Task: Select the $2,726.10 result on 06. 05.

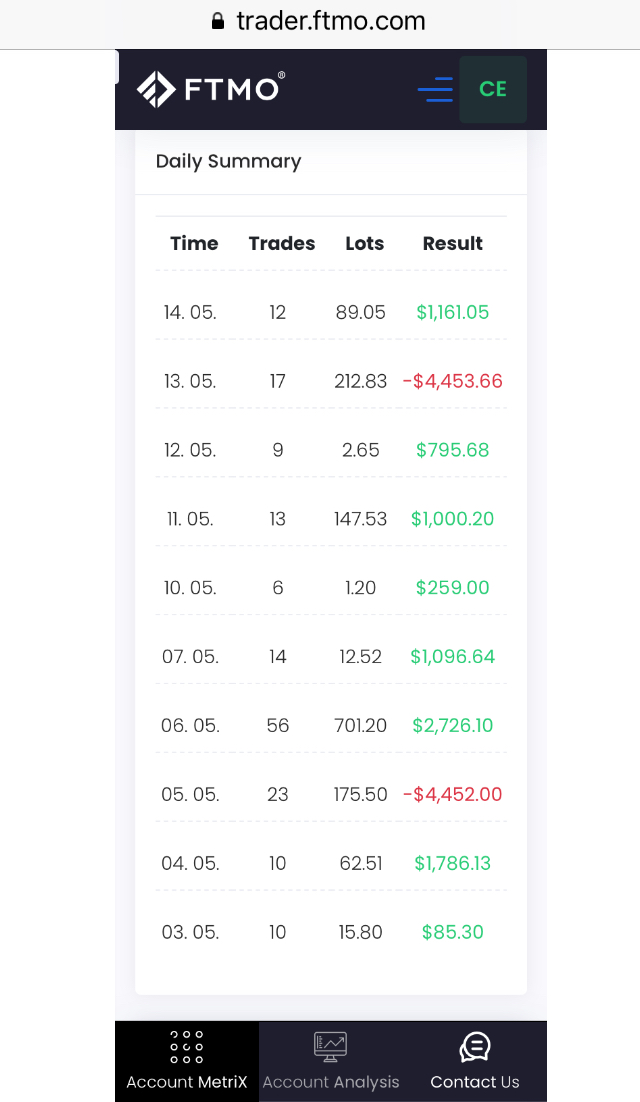Action: tap(453, 725)
